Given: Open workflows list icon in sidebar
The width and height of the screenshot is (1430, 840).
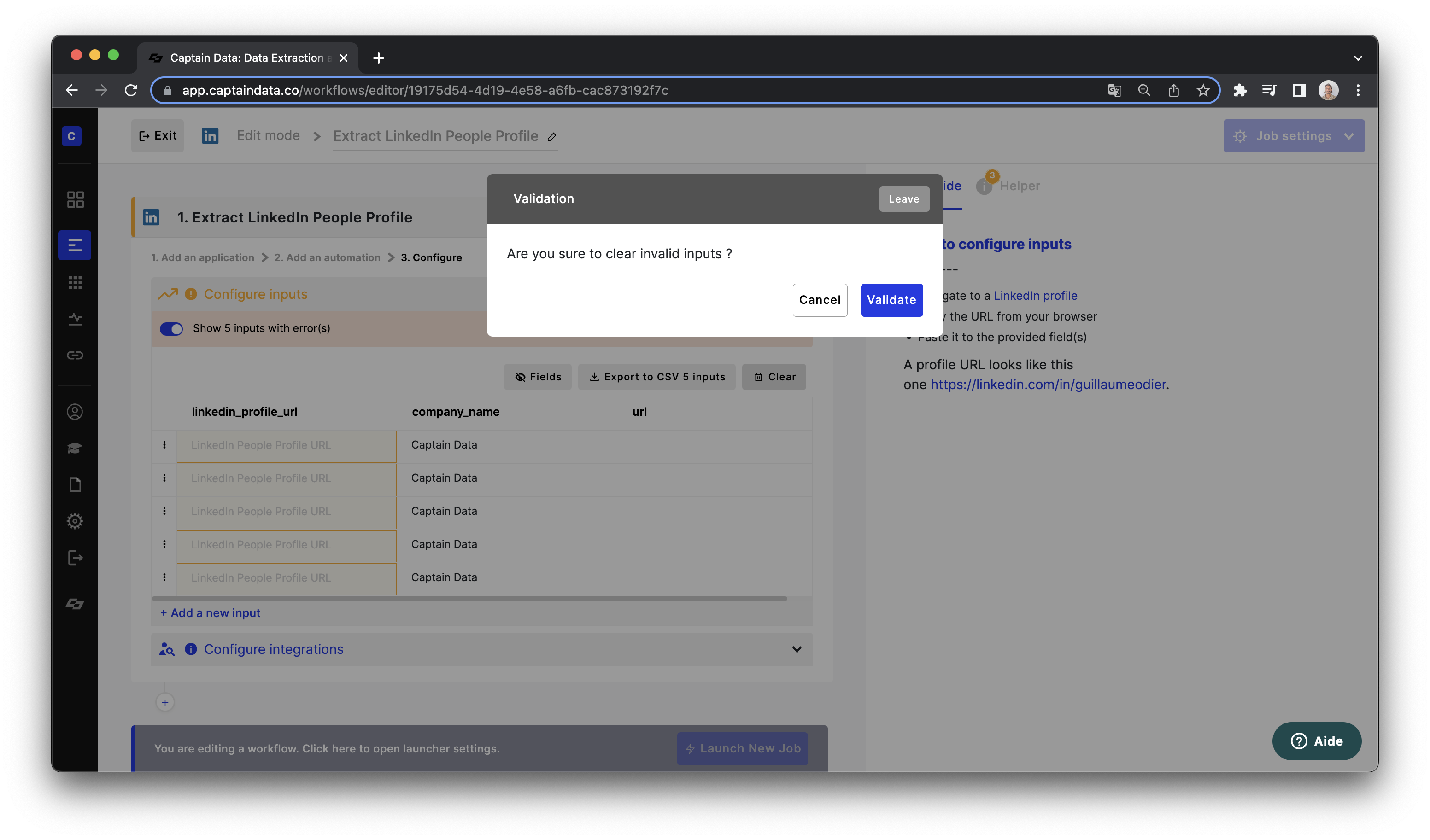Looking at the screenshot, I should [x=74, y=245].
